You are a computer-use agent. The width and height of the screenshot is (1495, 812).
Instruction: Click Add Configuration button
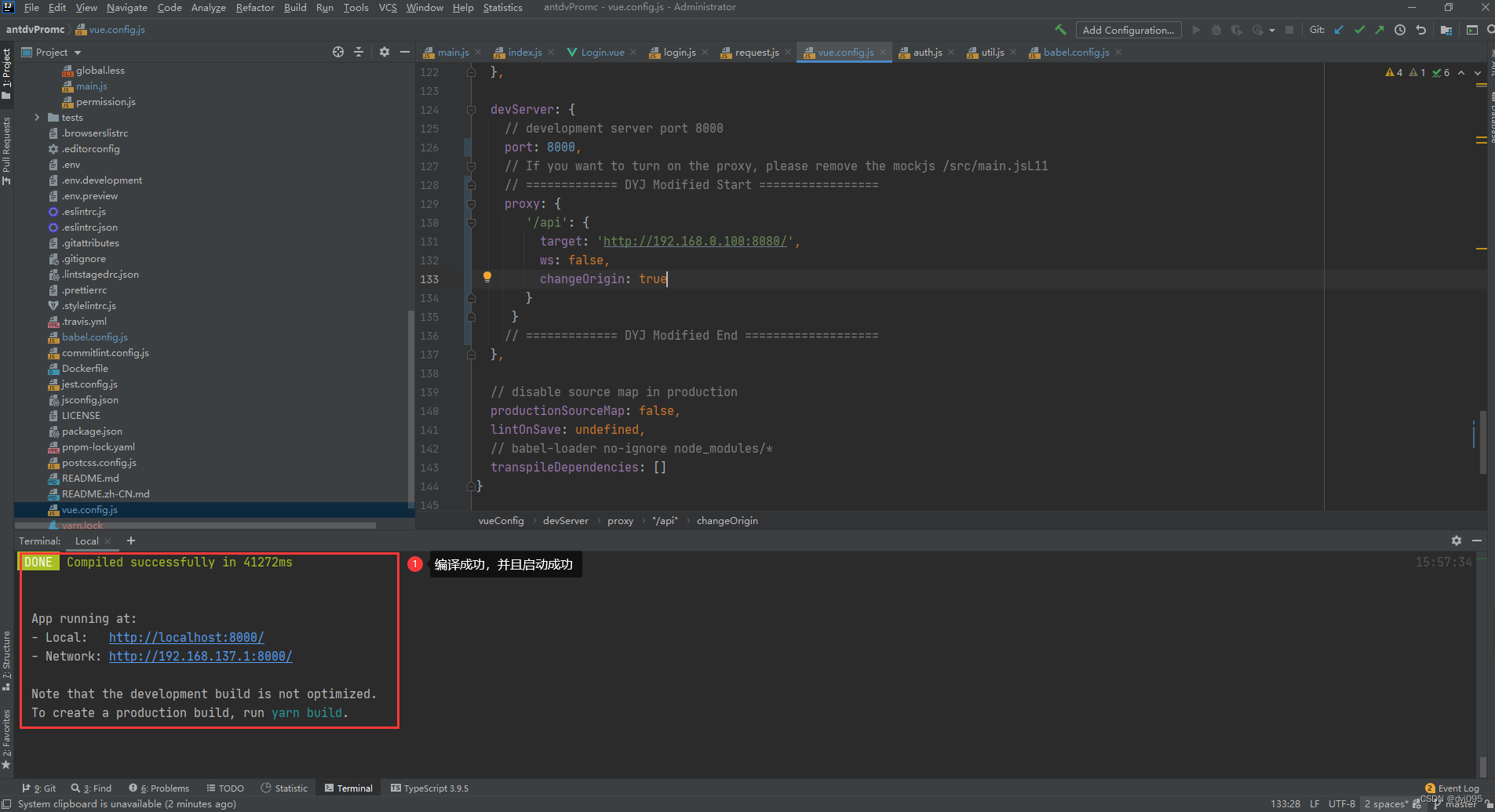(x=1128, y=30)
